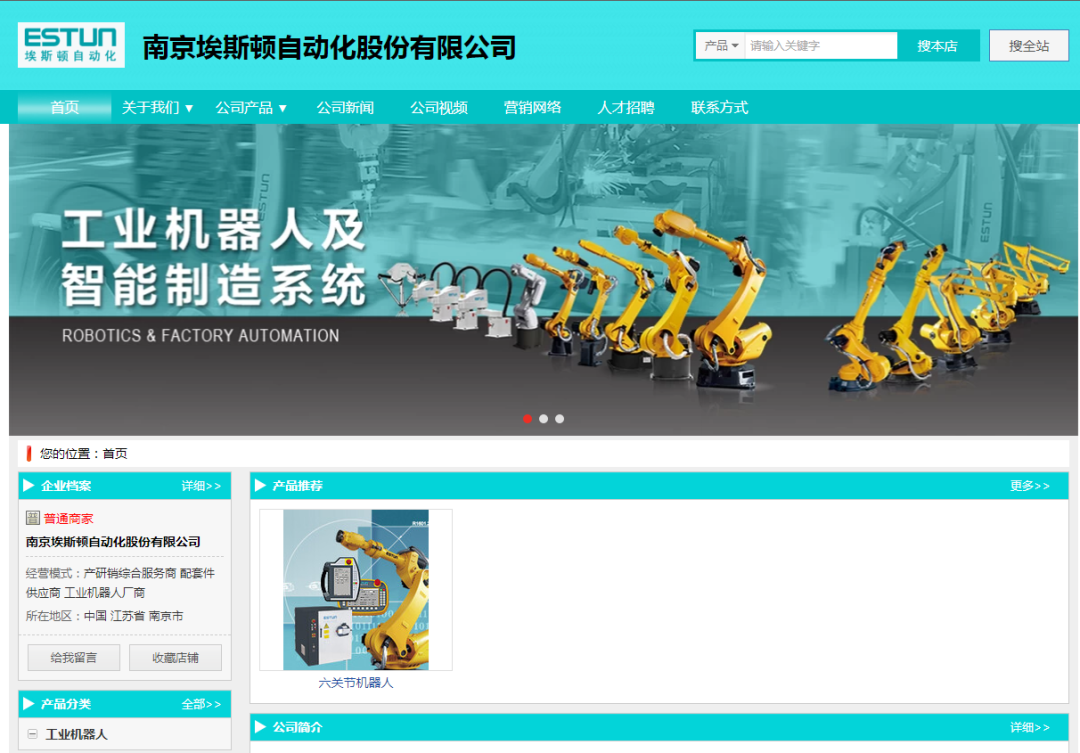Click the 所在地区 location text
The image size is (1080, 753).
coord(105,616)
